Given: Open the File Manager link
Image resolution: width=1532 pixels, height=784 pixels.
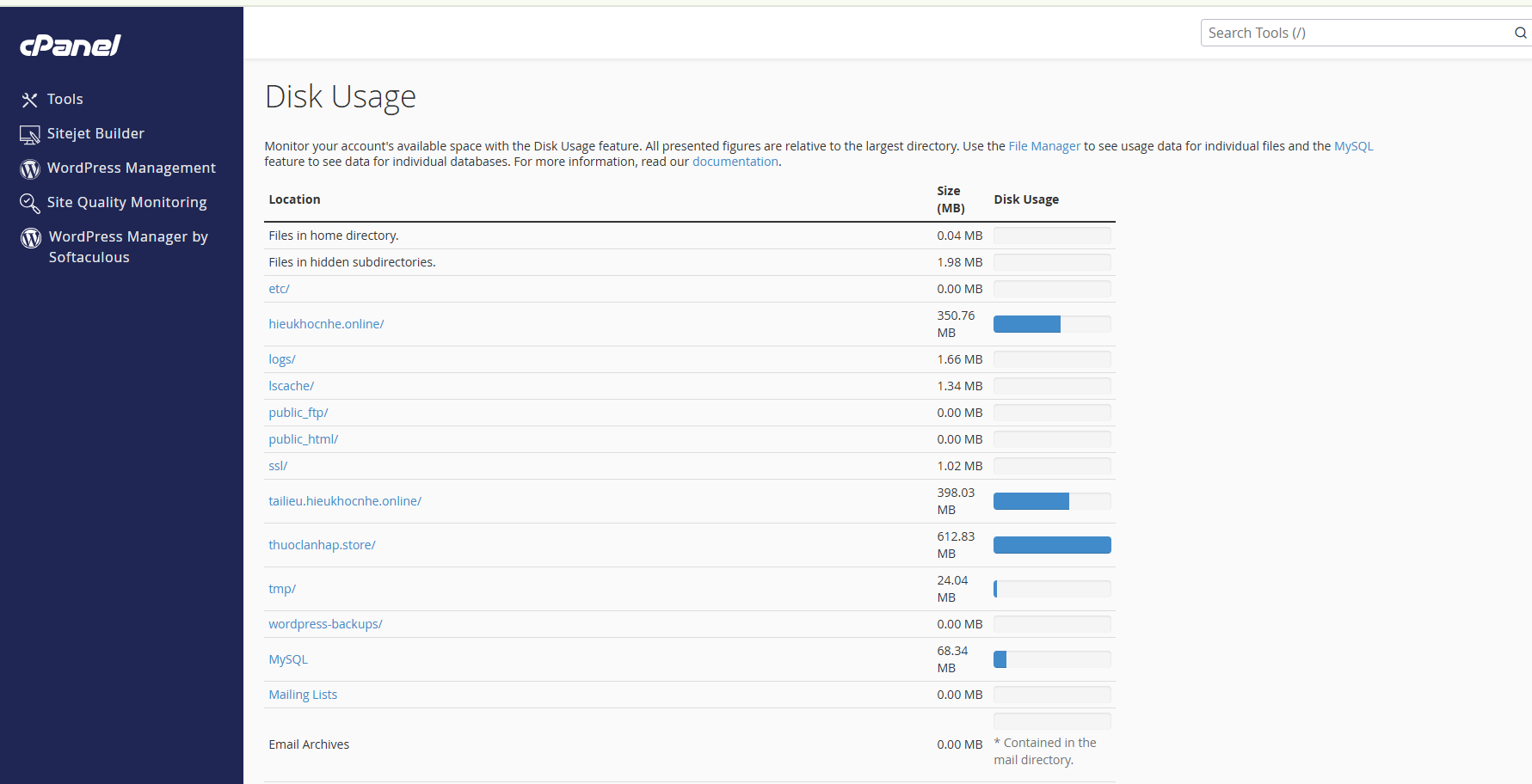Looking at the screenshot, I should pyautogui.click(x=1043, y=146).
